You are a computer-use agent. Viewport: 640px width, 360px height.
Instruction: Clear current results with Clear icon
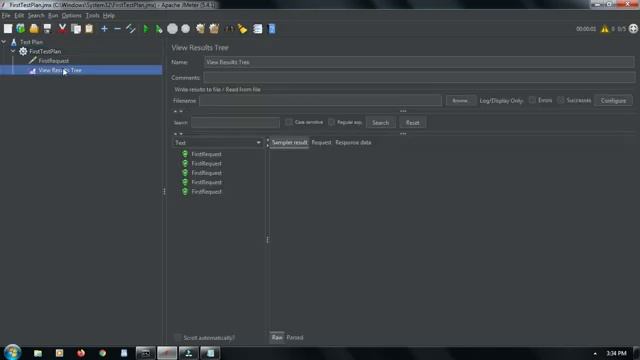click(x=200, y=29)
